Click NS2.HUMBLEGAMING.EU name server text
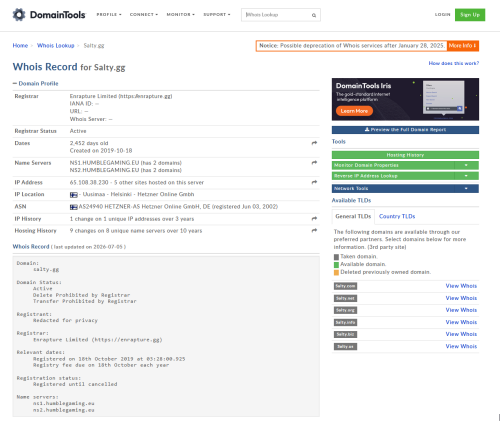This screenshot has height=432, width=500. (x=104, y=170)
